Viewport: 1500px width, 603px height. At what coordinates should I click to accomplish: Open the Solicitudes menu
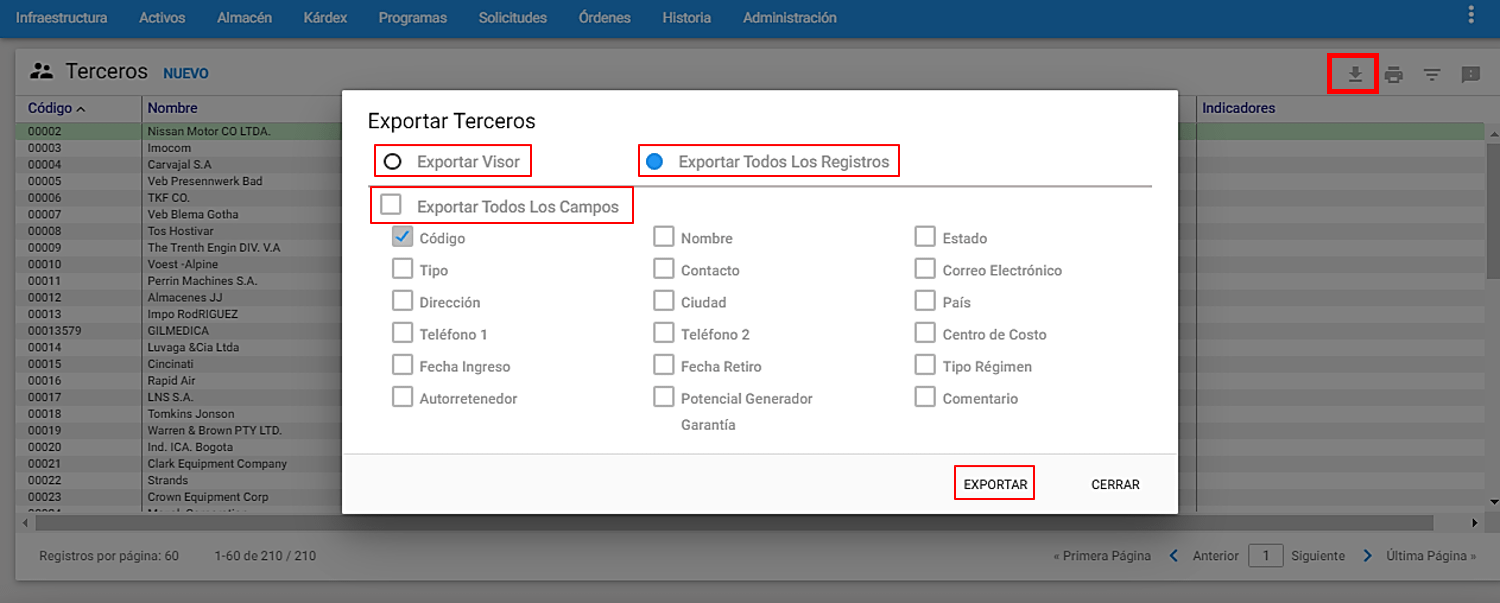pyautogui.click(x=513, y=18)
